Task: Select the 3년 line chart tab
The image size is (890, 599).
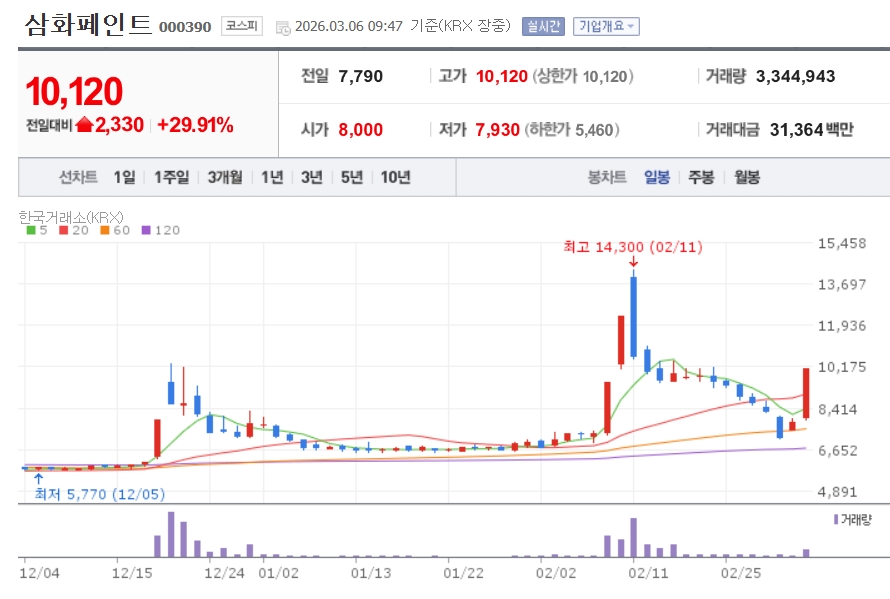Action: click(312, 178)
